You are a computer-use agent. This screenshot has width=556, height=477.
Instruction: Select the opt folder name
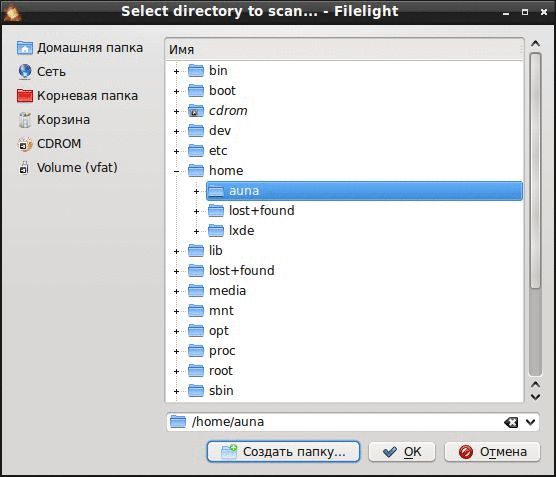(x=219, y=331)
